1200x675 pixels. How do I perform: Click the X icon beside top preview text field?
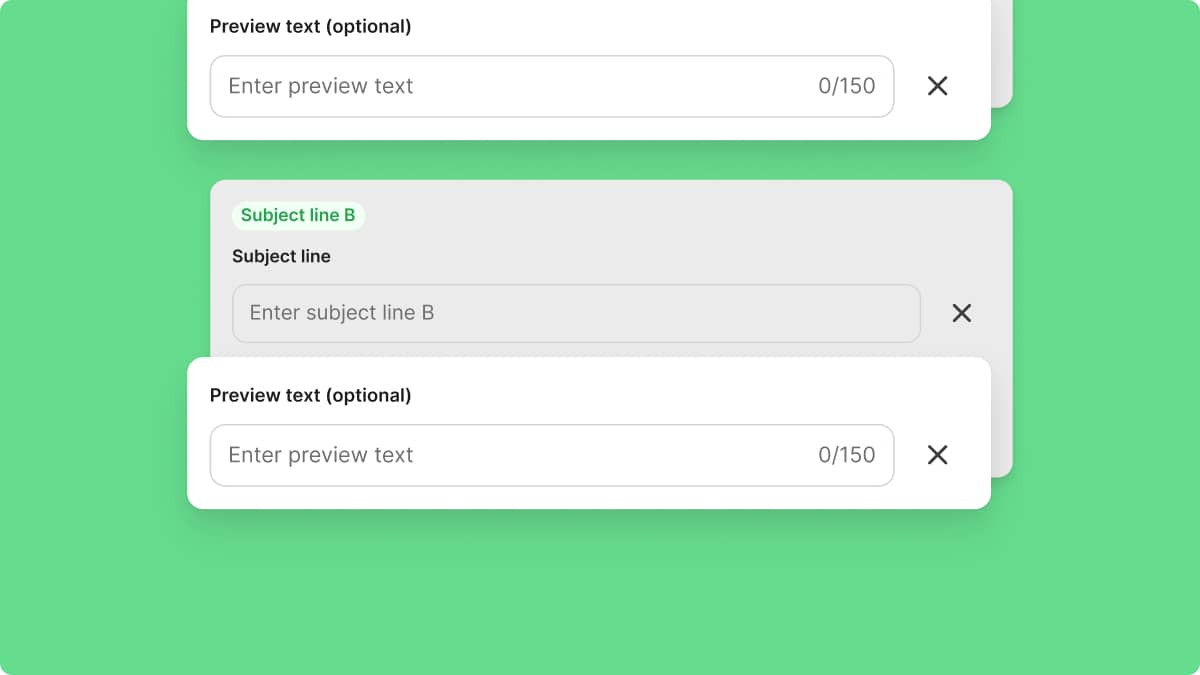click(937, 86)
